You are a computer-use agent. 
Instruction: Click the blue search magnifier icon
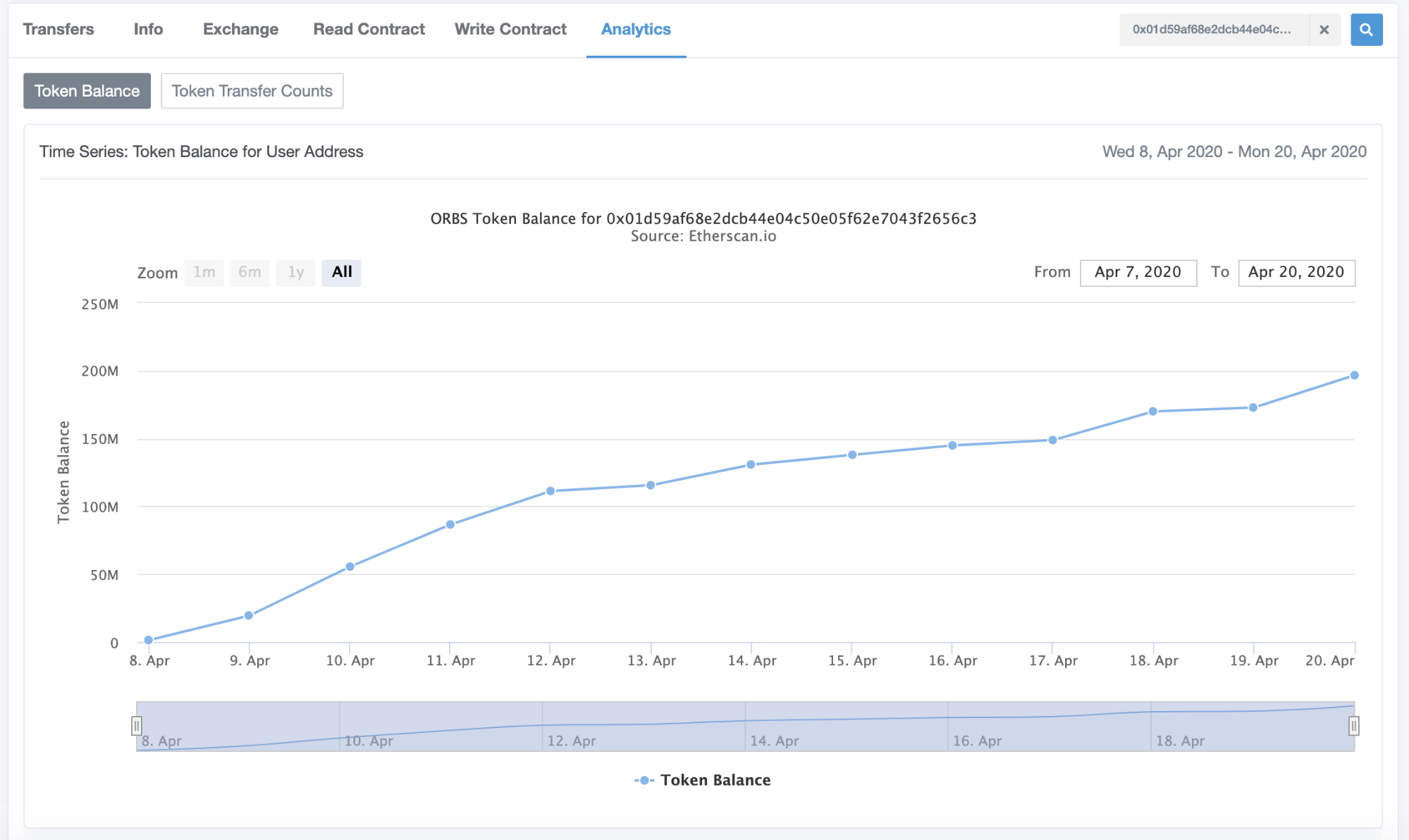tap(1366, 30)
